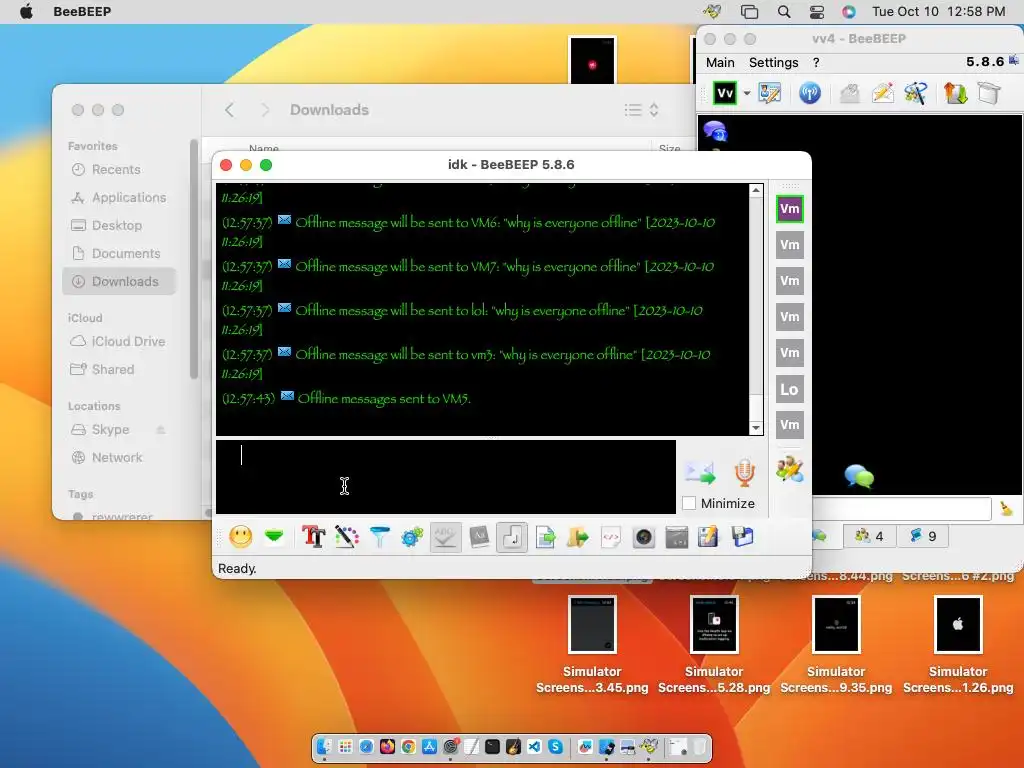Expand the Vv status dropdown arrow

pyautogui.click(x=746, y=93)
